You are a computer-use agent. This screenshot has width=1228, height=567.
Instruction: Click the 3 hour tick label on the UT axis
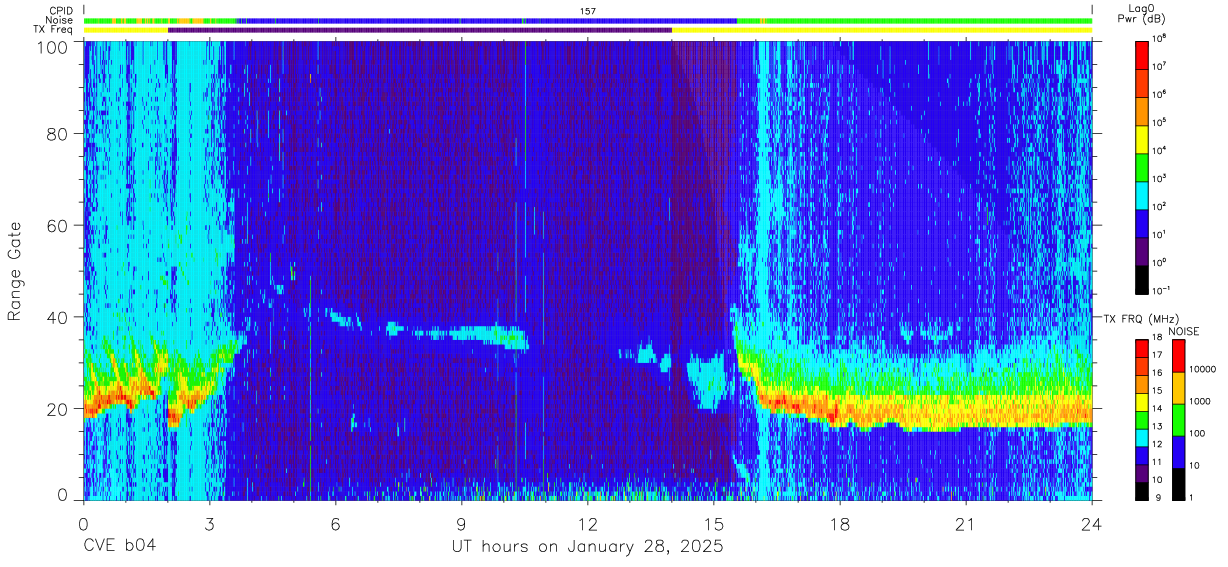[209, 523]
